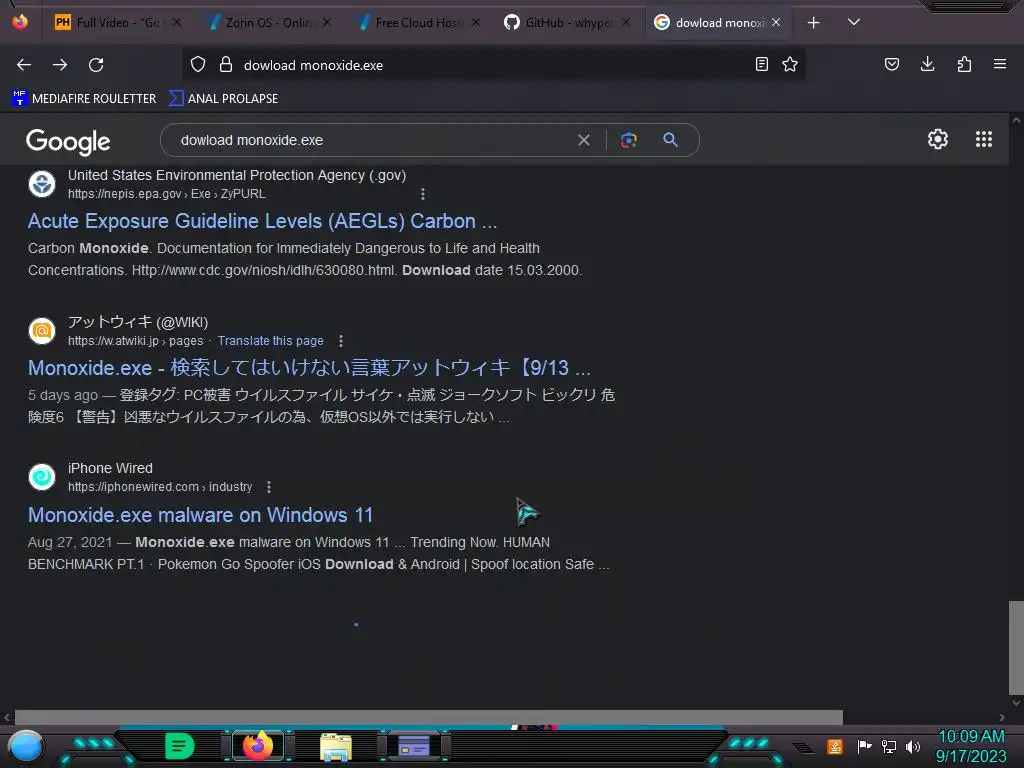
Task: Open options menu for EPA result
Action: click(x=423, y=194)
